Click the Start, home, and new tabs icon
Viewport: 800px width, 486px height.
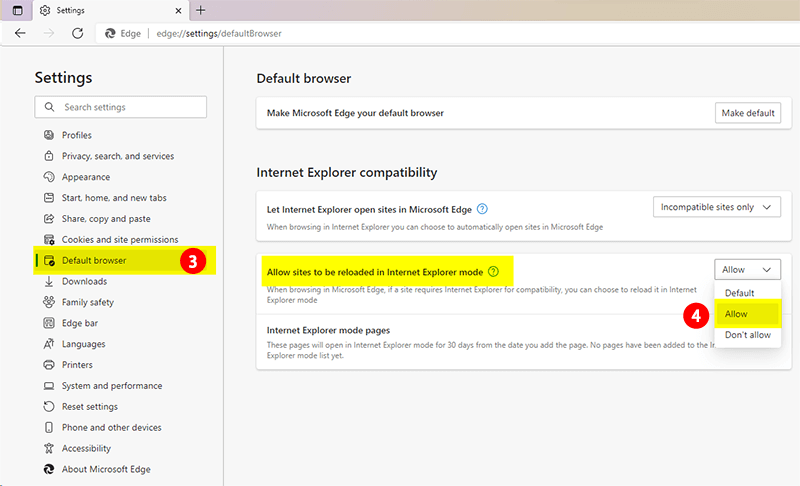49,198
